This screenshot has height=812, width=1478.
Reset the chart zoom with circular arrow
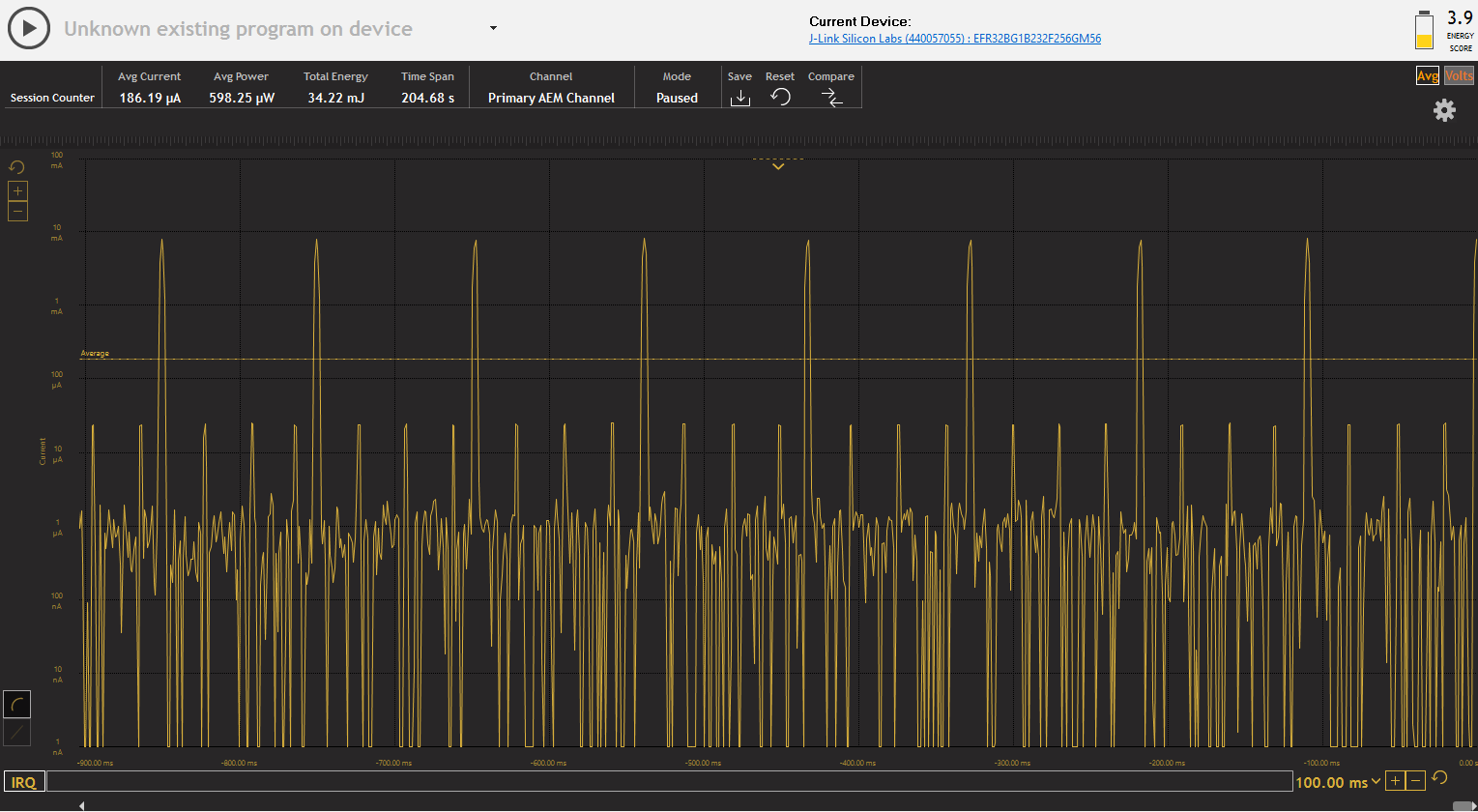[16, 166]
